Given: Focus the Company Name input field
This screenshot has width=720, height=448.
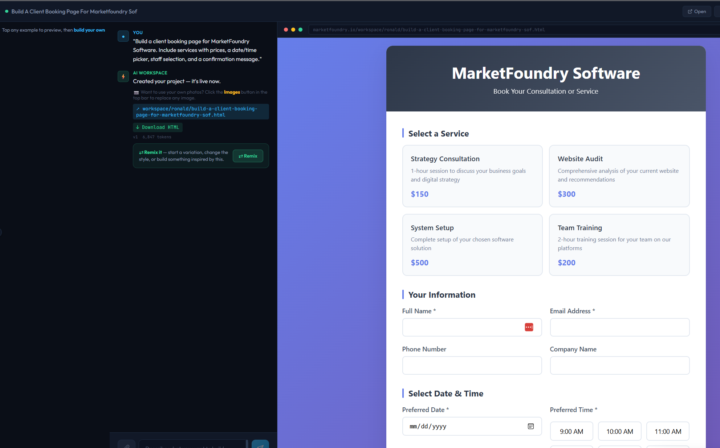Looking at the screenshot, I should click(619, 365).
